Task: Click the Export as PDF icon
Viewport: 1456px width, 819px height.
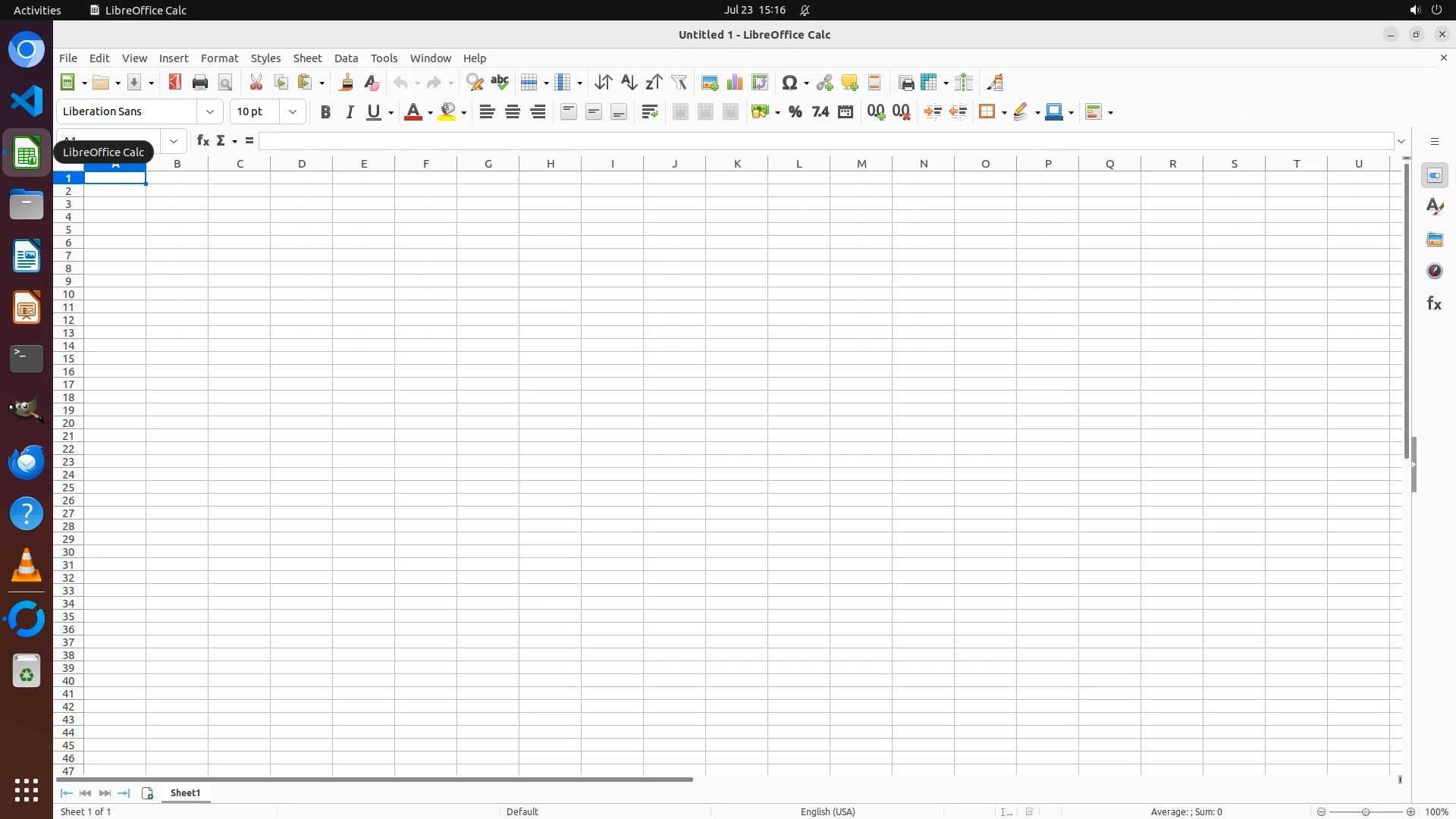Action: click(175, 83)
